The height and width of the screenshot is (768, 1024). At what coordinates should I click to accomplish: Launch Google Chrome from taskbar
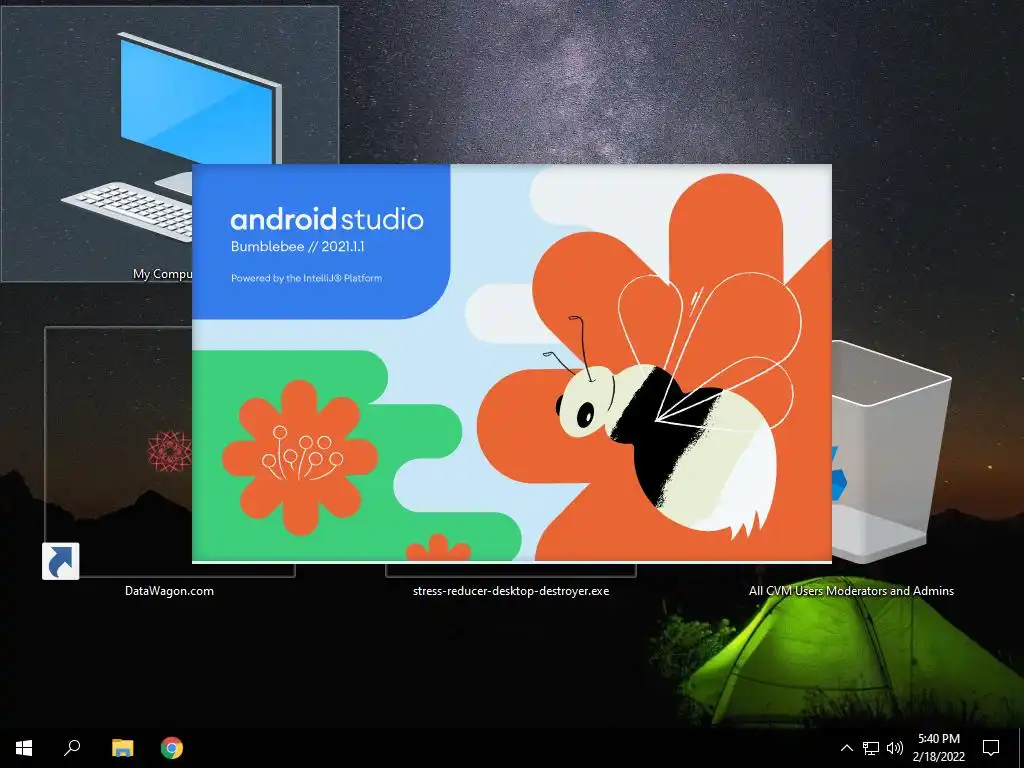point(172,748)
